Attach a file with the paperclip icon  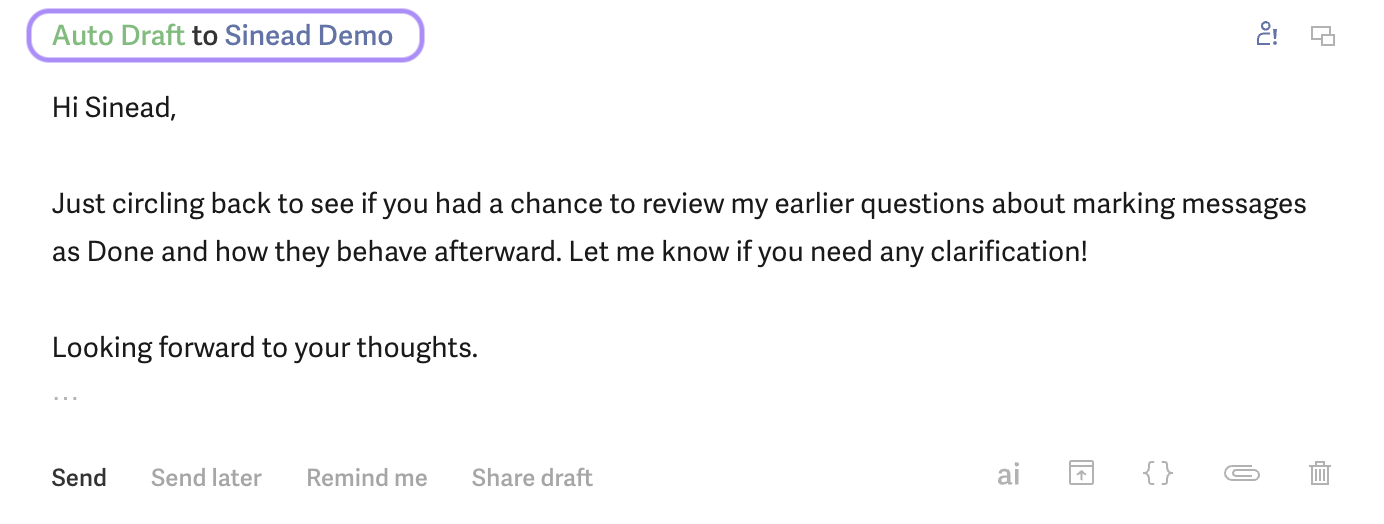coord(1242,474)
